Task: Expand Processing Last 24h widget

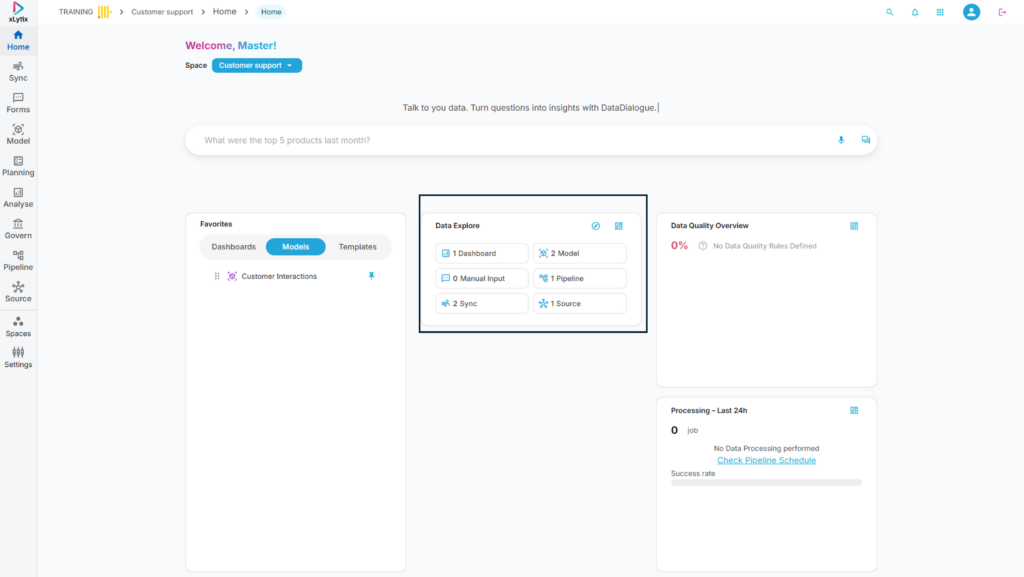Action: point(854,410)
